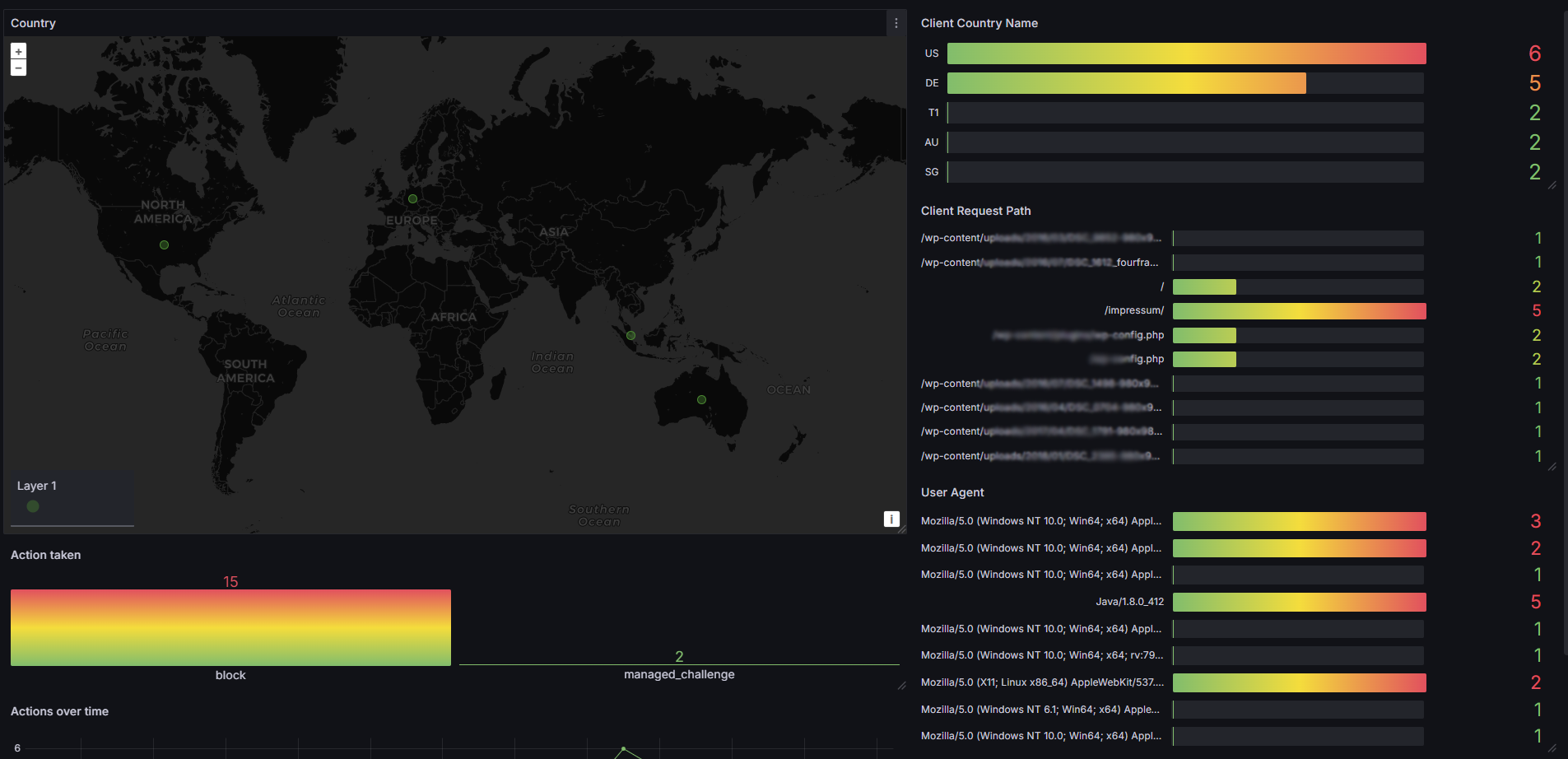Viewport: 1568px width, 759px height.
Task: Select the map marker over Australia
Action: [700, 399]
